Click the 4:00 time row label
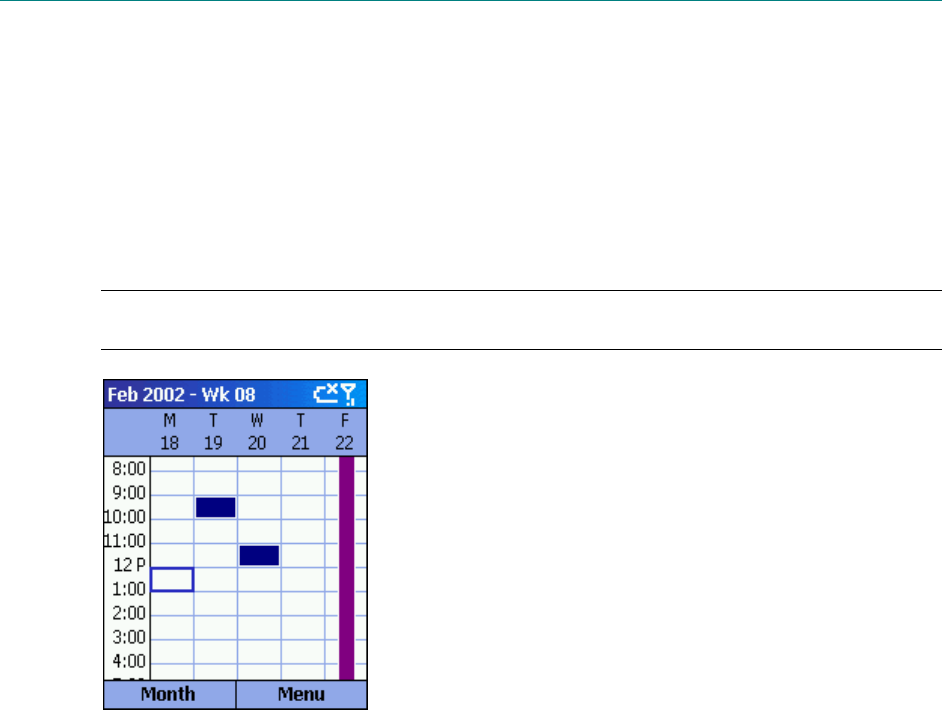942x710 pixels. pyautogui.click(x=129, y=661)
